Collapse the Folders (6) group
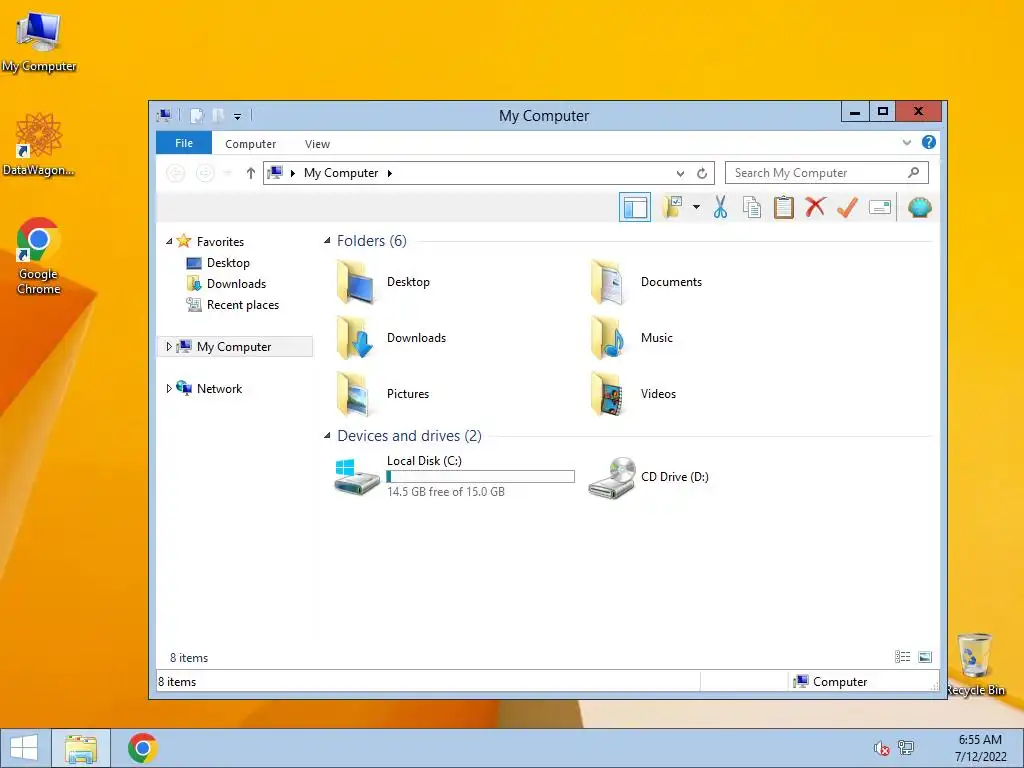This screenshot has height=768, width=1024. pyautogui.click(x=327, y=240)
